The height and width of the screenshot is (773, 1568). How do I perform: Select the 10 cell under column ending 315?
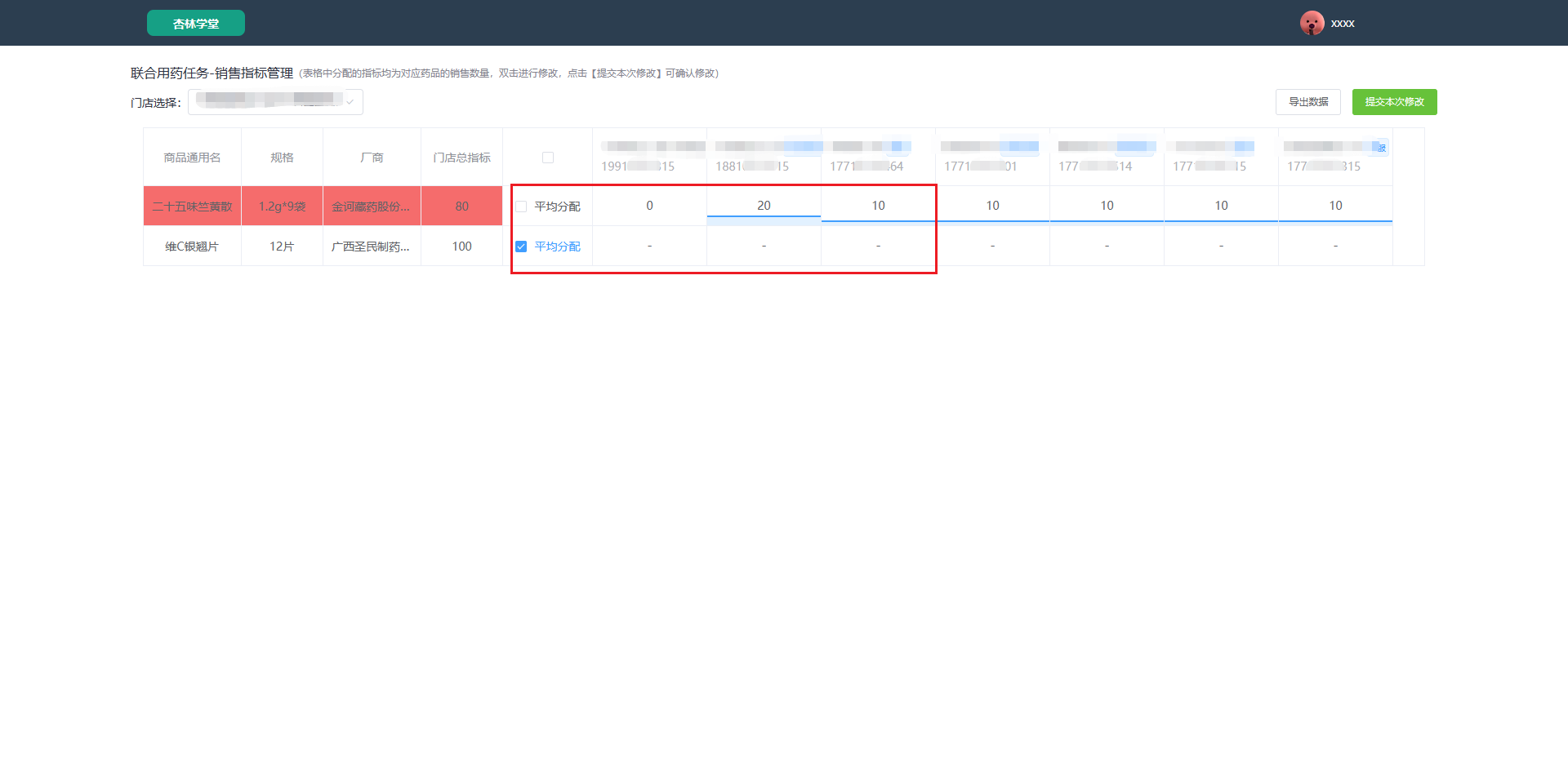point(1335,206)
